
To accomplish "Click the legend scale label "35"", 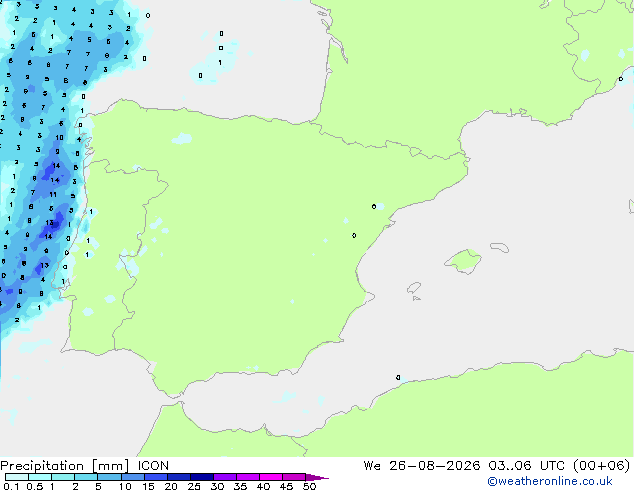I will tap(240, 486).
